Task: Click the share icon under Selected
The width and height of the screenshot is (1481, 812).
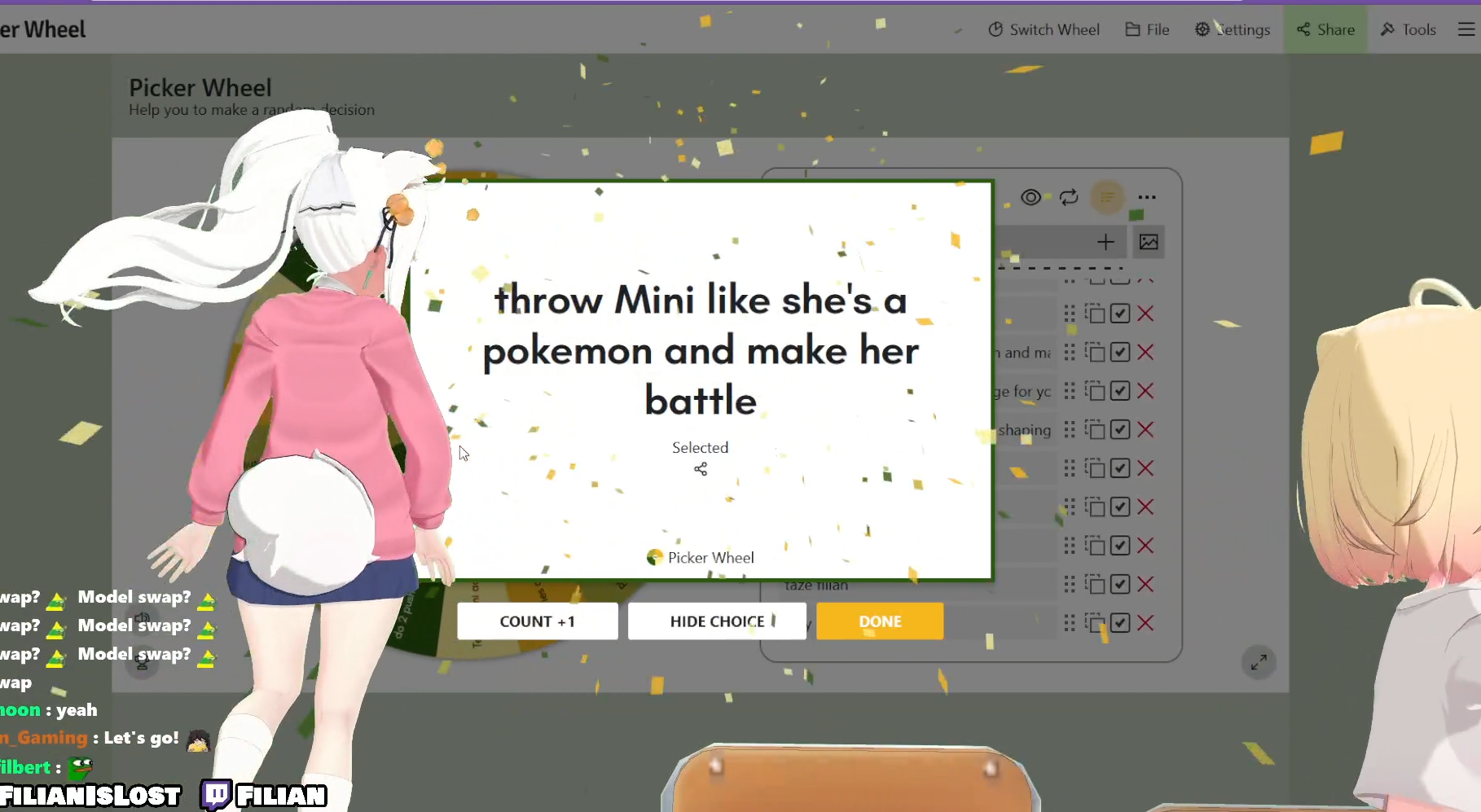Action: pyautogui.click(x=701, y=469)
